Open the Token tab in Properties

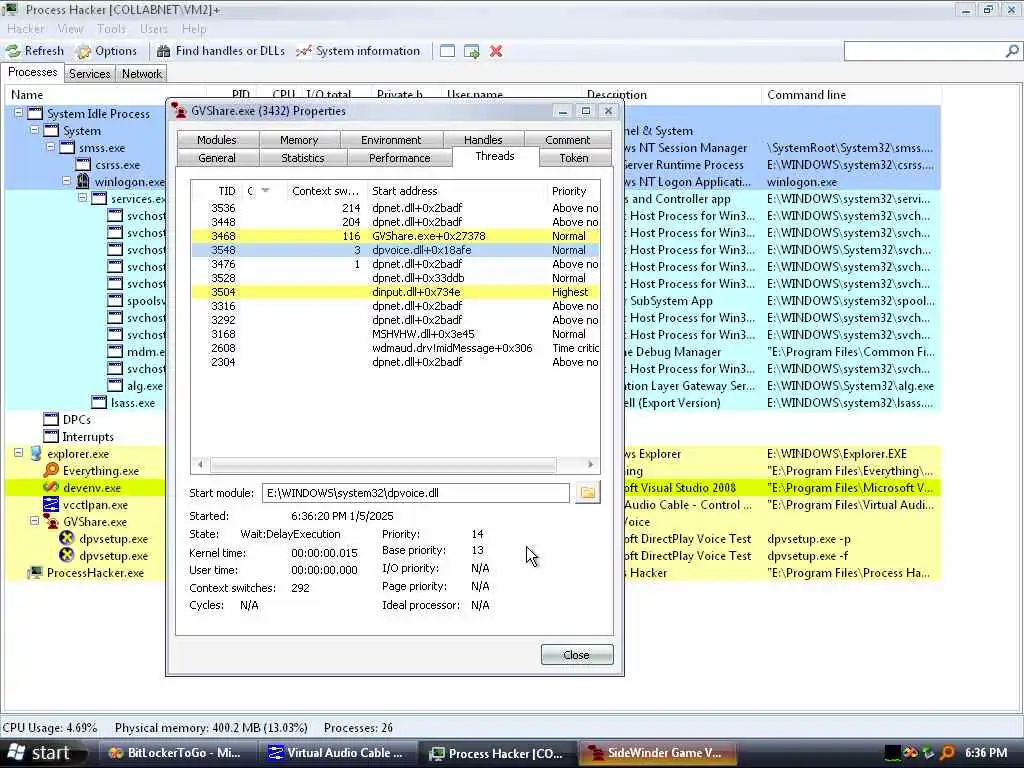click(574, 158)
